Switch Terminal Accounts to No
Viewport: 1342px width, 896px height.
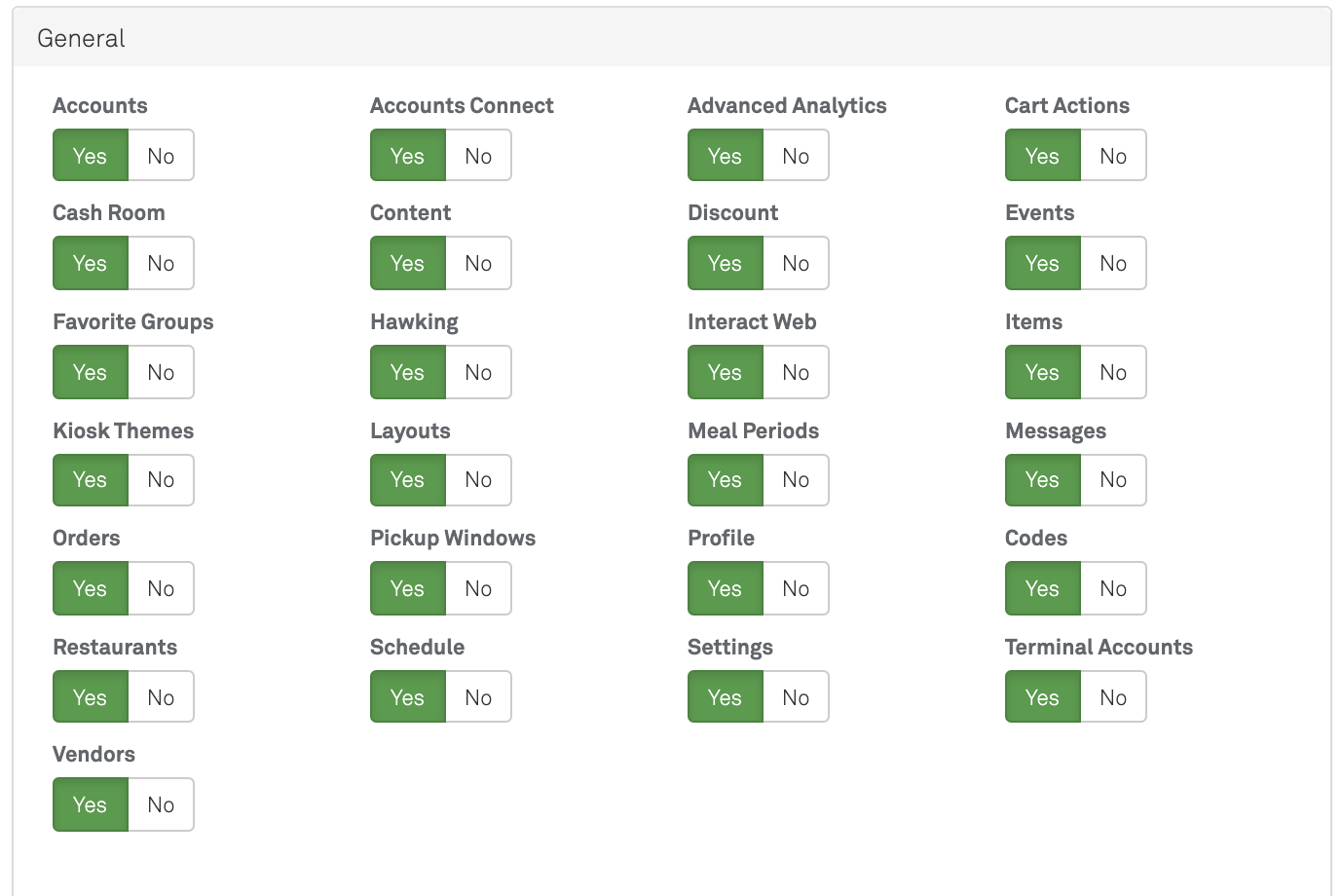[x=1113, y=697]
